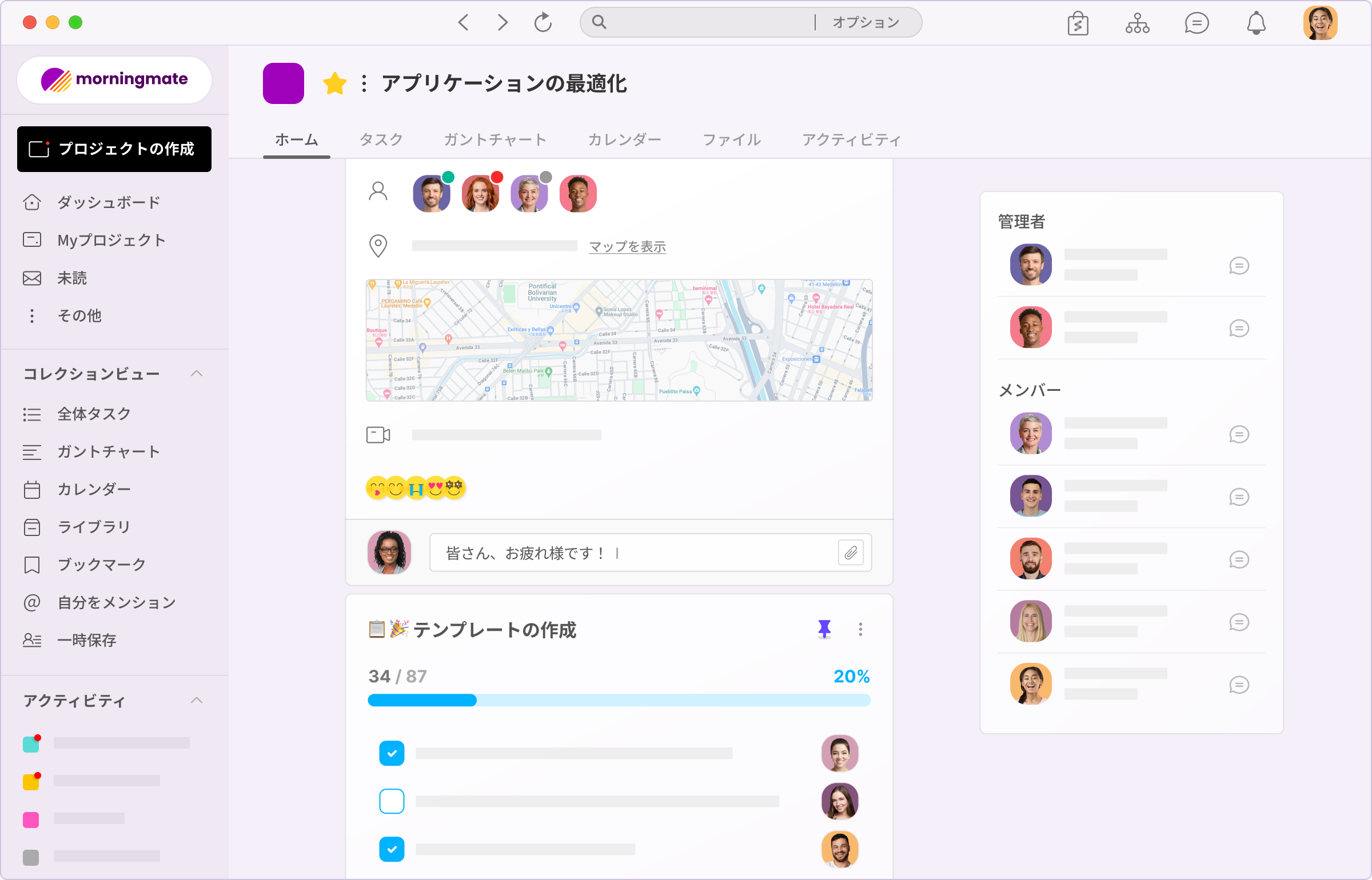
Task: Uncheck the third task checkbox
Action: coord(392,849)
